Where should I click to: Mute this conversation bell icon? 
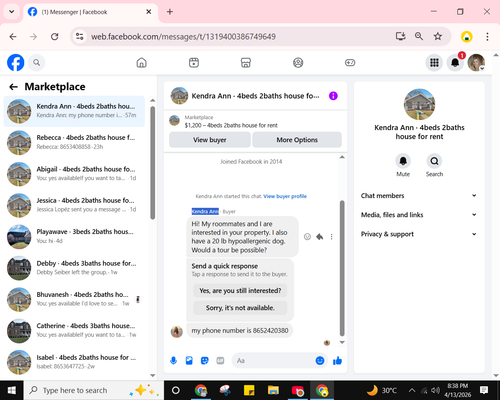(403, 161)
